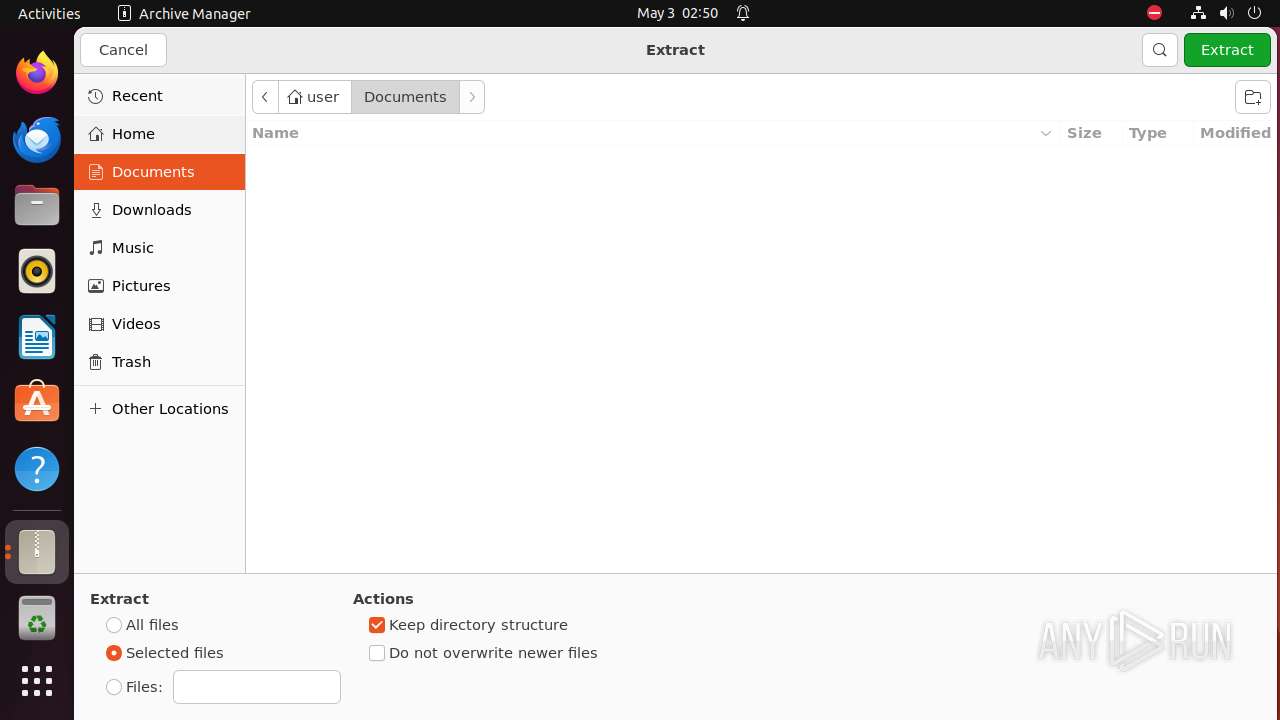The image size is (1280, 720).
Task: Open the Activities overview
Action: (x=49, y=13)
